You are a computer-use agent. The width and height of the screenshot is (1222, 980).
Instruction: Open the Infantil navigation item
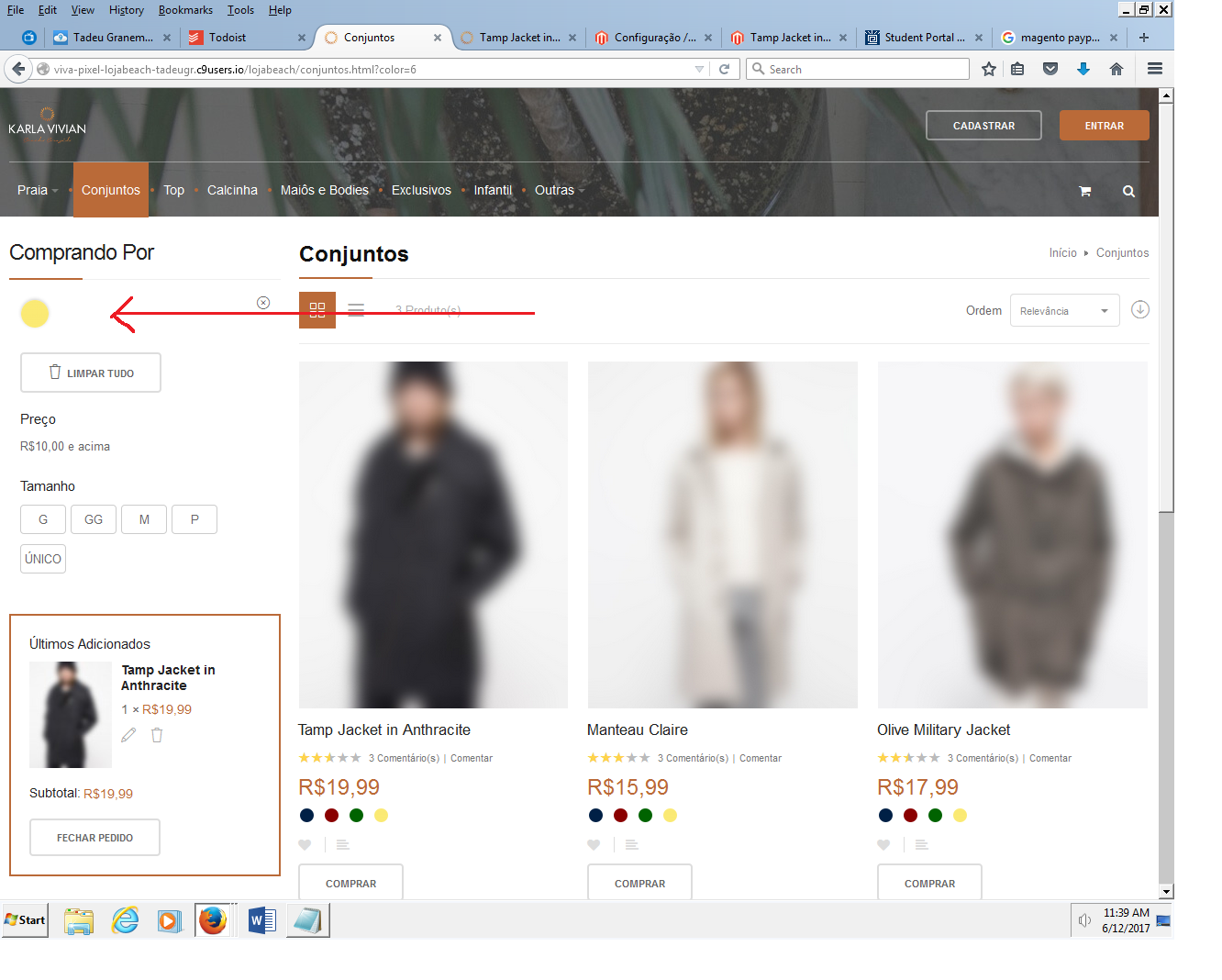click(x=493, y=190)
